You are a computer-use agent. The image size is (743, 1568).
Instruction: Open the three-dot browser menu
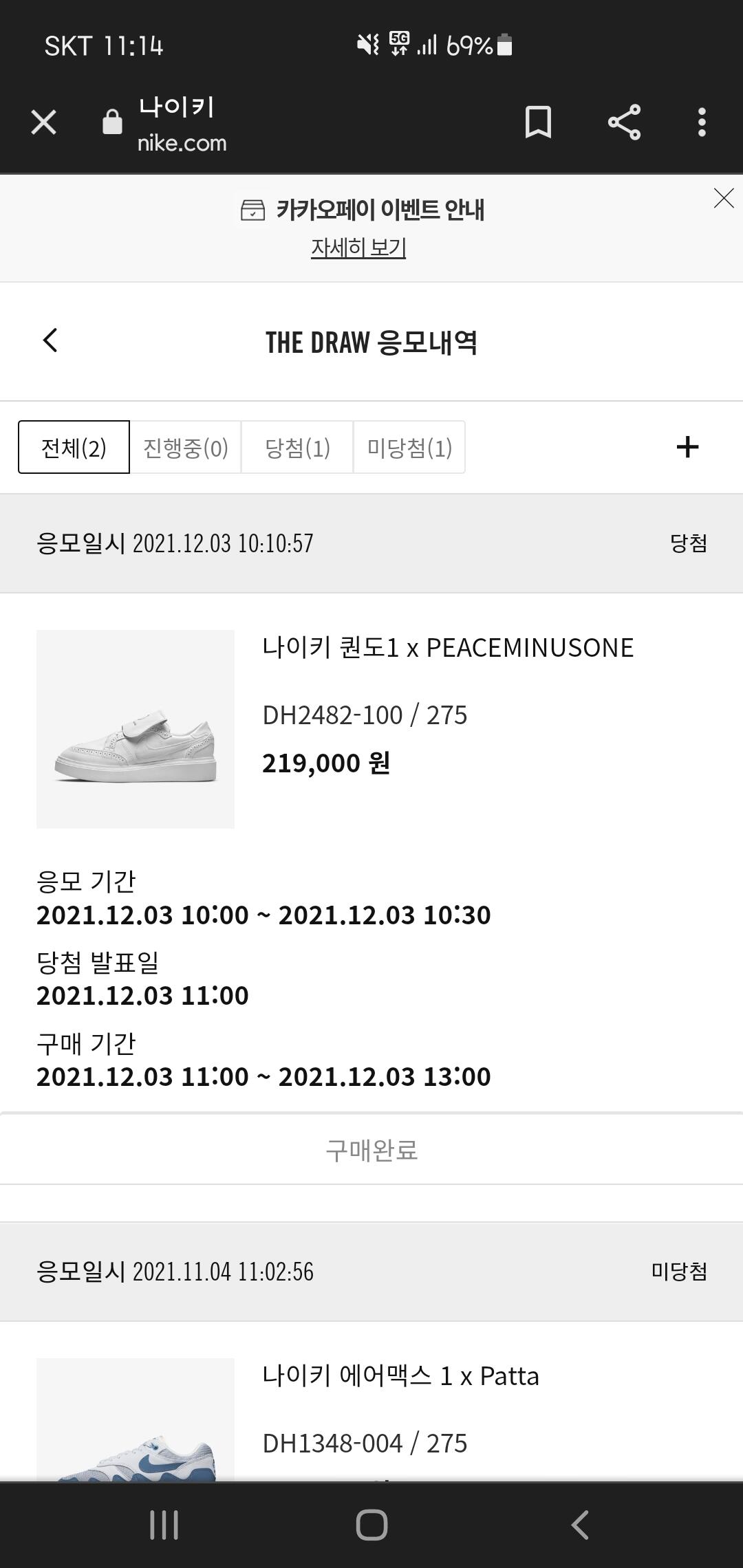[702, 122]
